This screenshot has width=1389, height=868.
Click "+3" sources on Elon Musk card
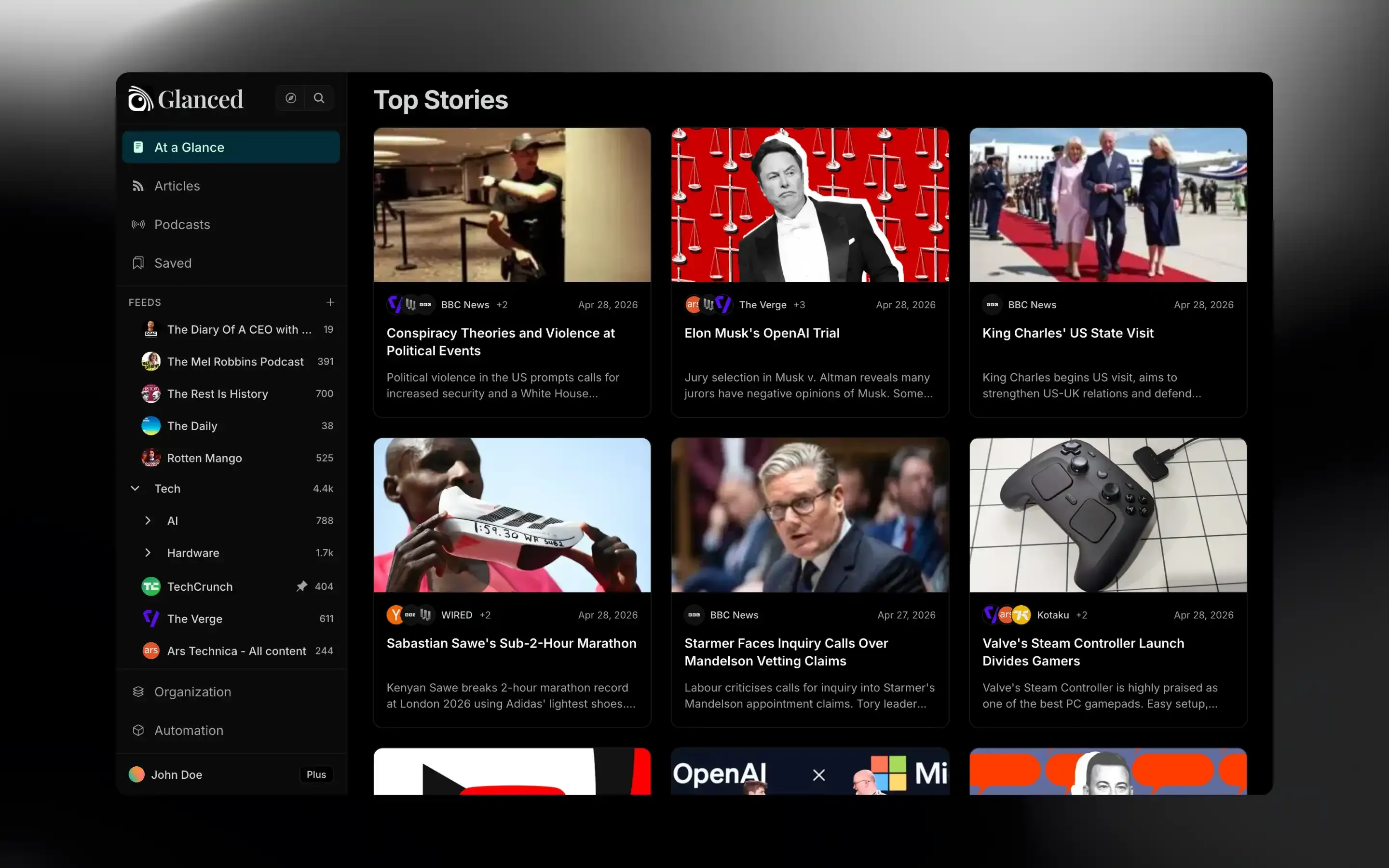(800, 305)
